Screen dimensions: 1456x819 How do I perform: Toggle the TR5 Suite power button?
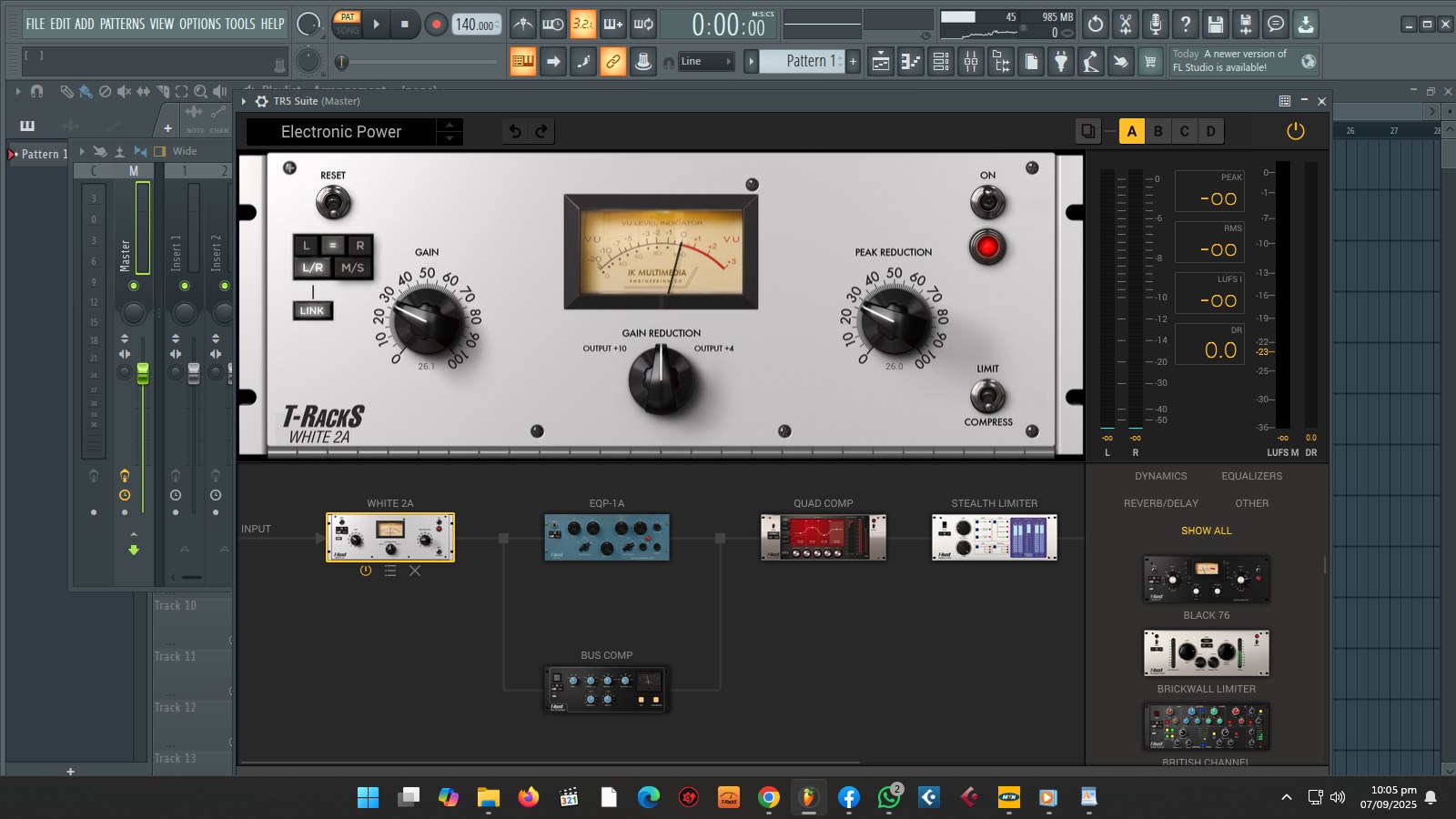click(1296, 131)
